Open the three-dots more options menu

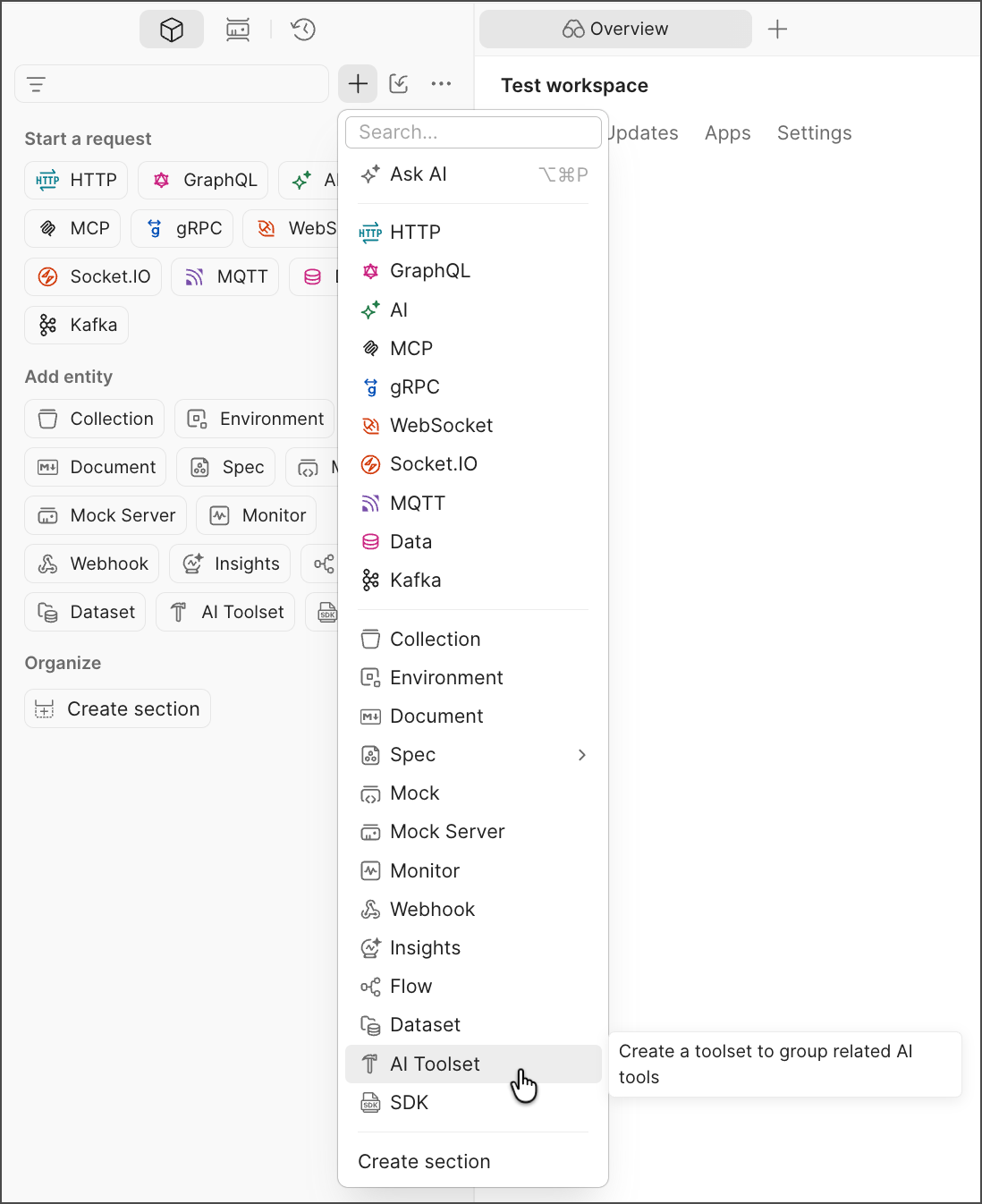pos(441,84)
